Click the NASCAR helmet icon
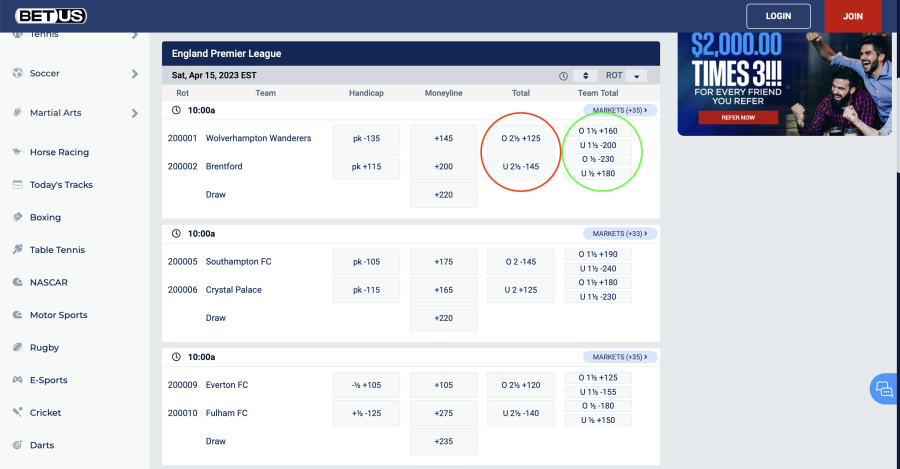Screen dimensions: 900x469 [x=18, y=282]
